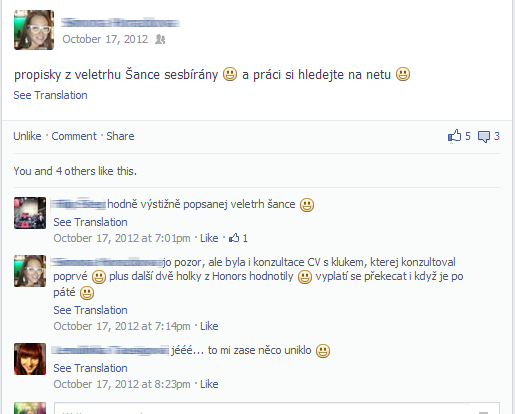Click thumbs-up icon on 7:01pm comment
Viewport: 515px width, 414px height.
click(234, 238)
